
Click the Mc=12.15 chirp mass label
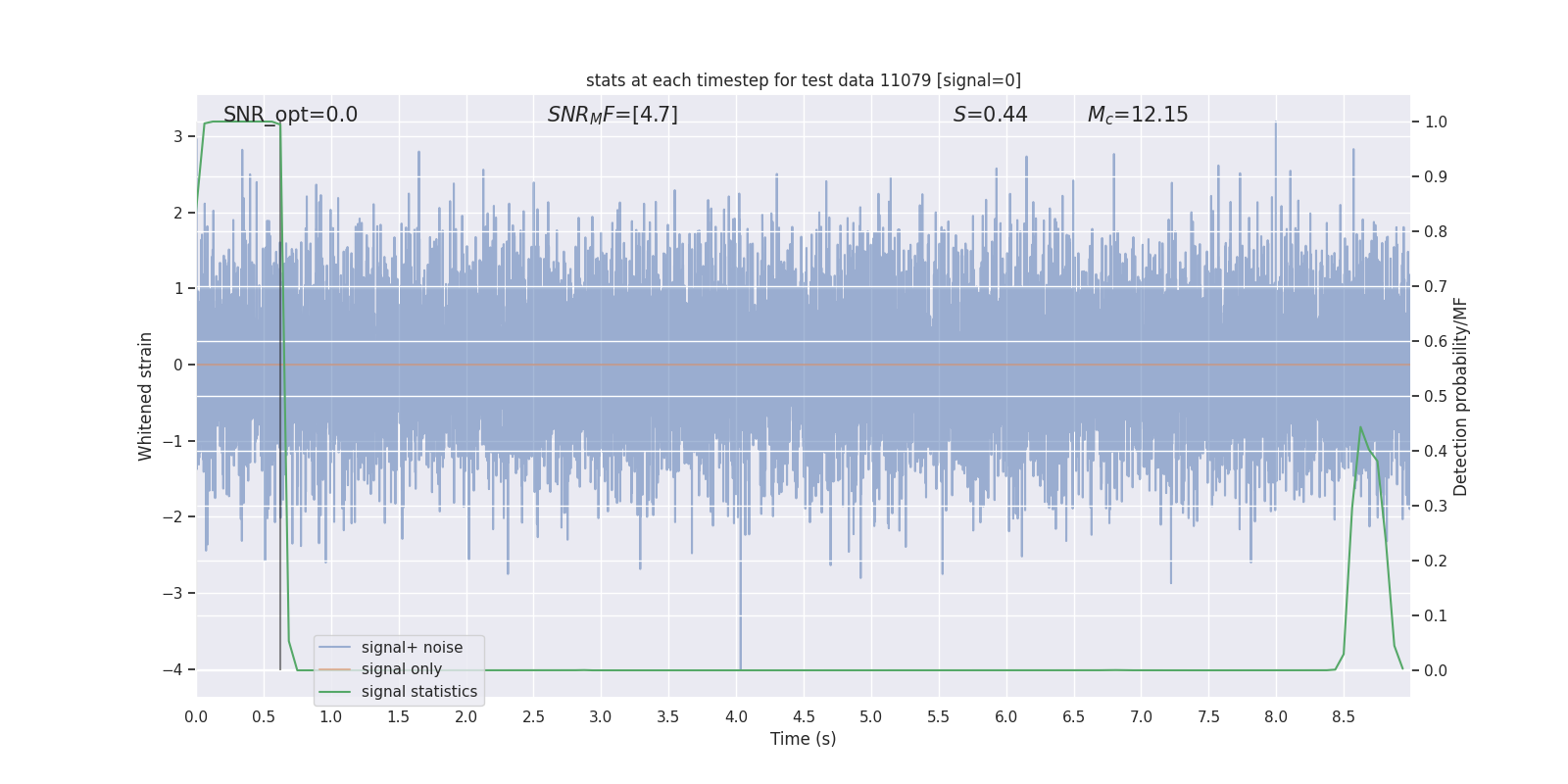point(1138,115)
